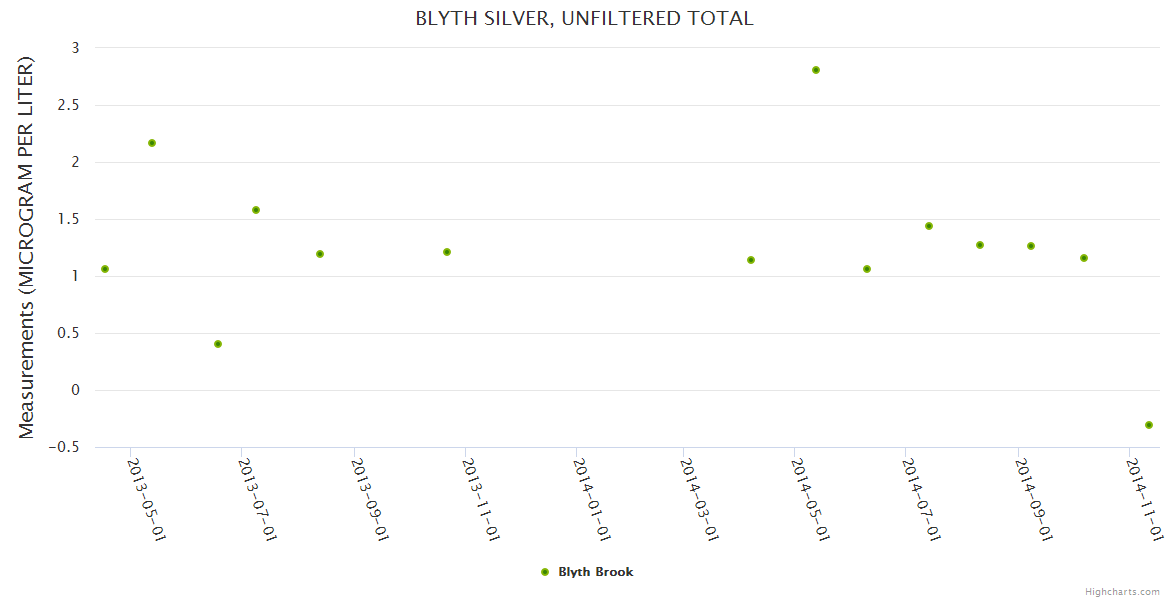Click the point just right of the 2.8 peak
The width and height of the screenshot is (1170, 600).
[867, 269]
